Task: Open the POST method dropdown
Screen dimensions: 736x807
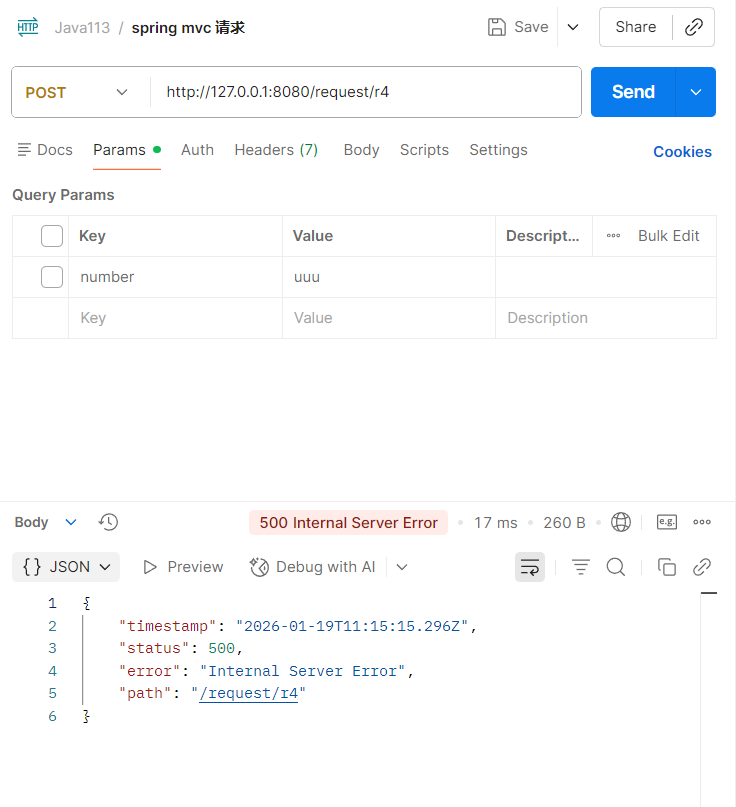Action: click(77, 92)
